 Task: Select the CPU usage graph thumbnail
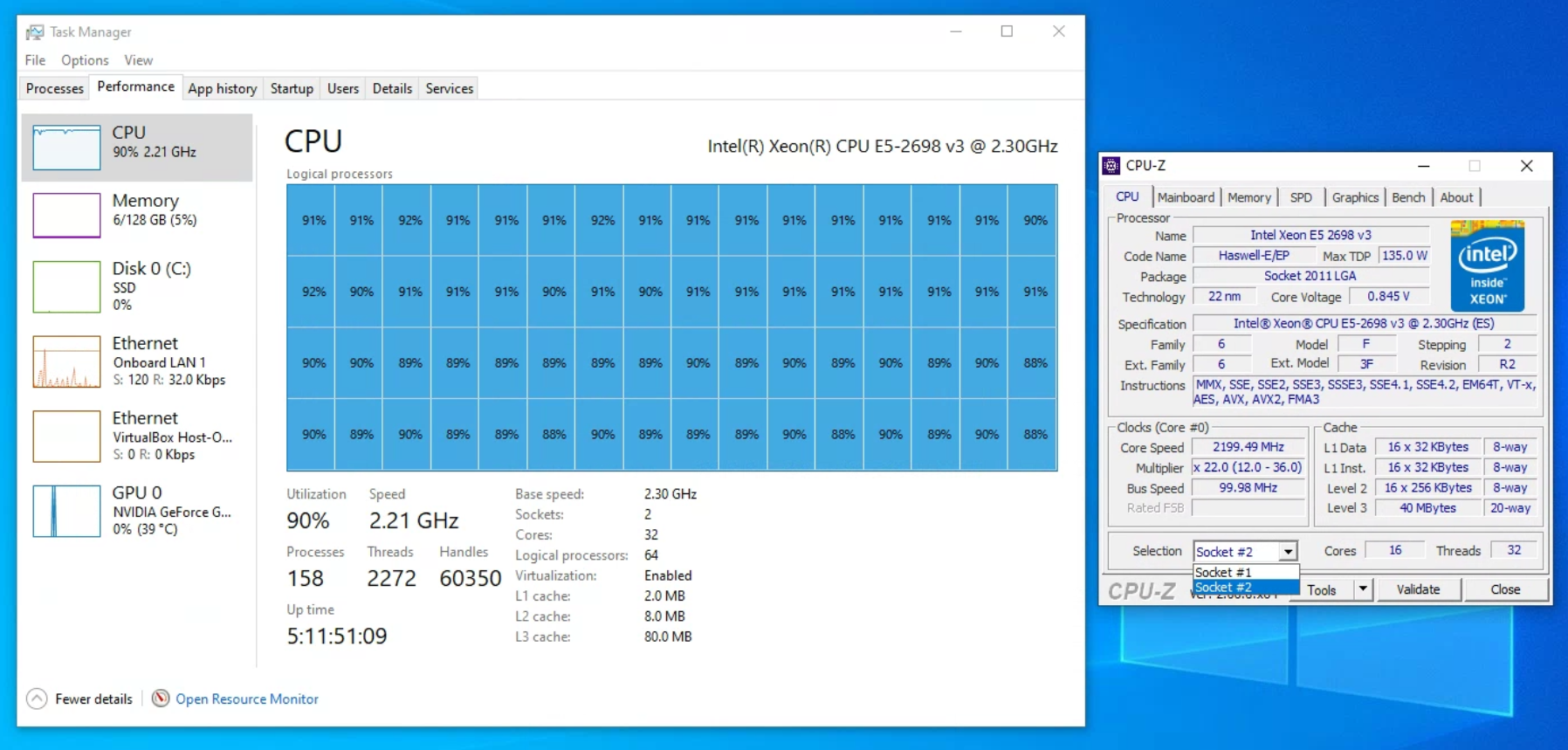tap(66, 148)
